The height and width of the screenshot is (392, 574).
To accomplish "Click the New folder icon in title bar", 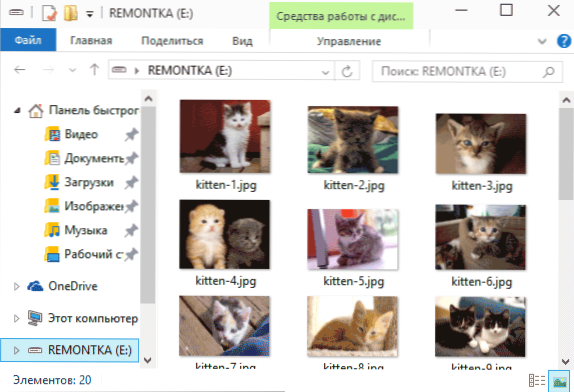I will click(x=70, y=13).
